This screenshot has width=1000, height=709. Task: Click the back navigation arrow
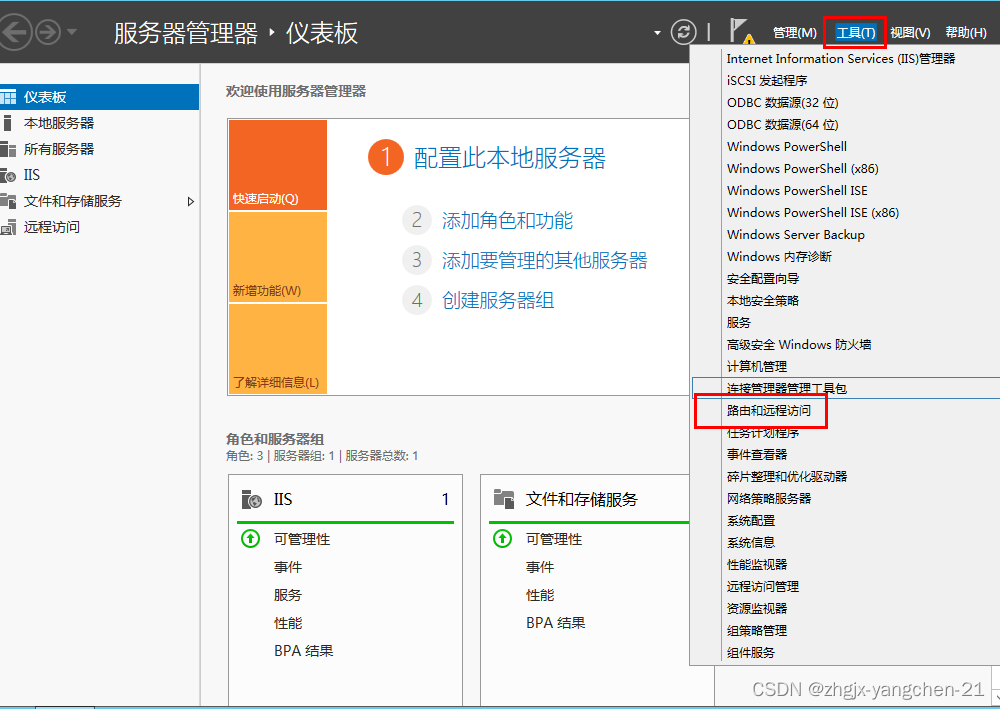coord(14,32)
